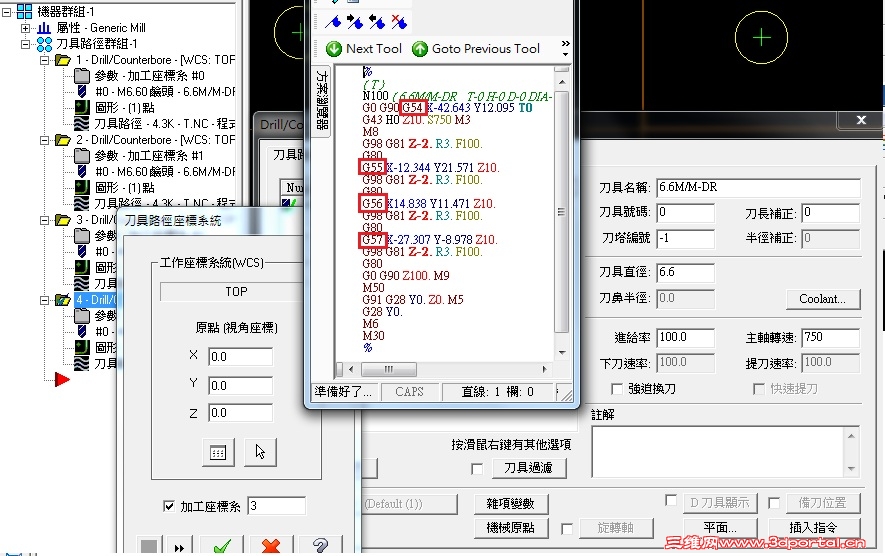Click the Generic Mill properties icon
Viewport: 885px width, 556px height.
tap(45, 28)
